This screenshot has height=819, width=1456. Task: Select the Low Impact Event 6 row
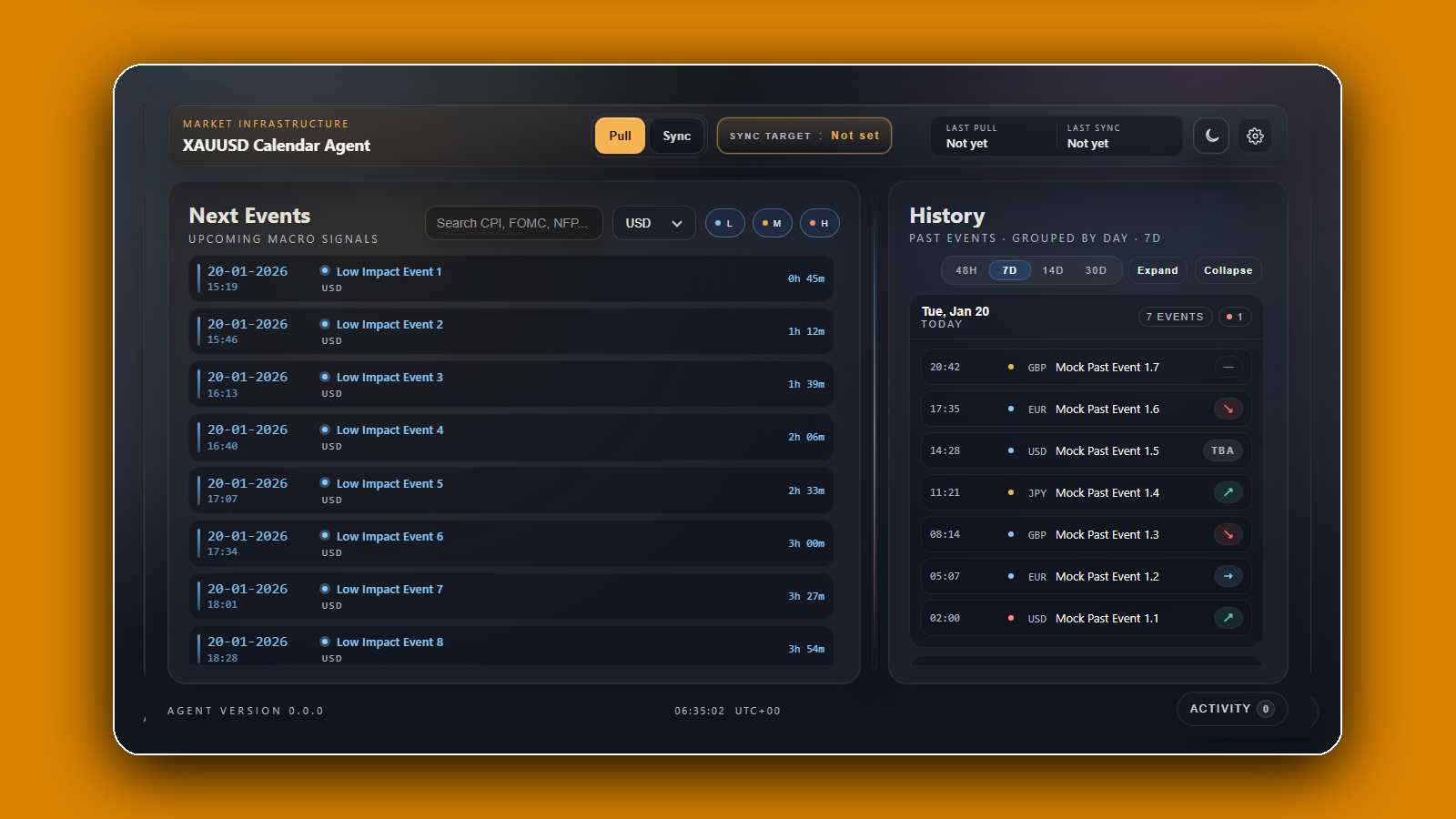click(x=511, y=543)
